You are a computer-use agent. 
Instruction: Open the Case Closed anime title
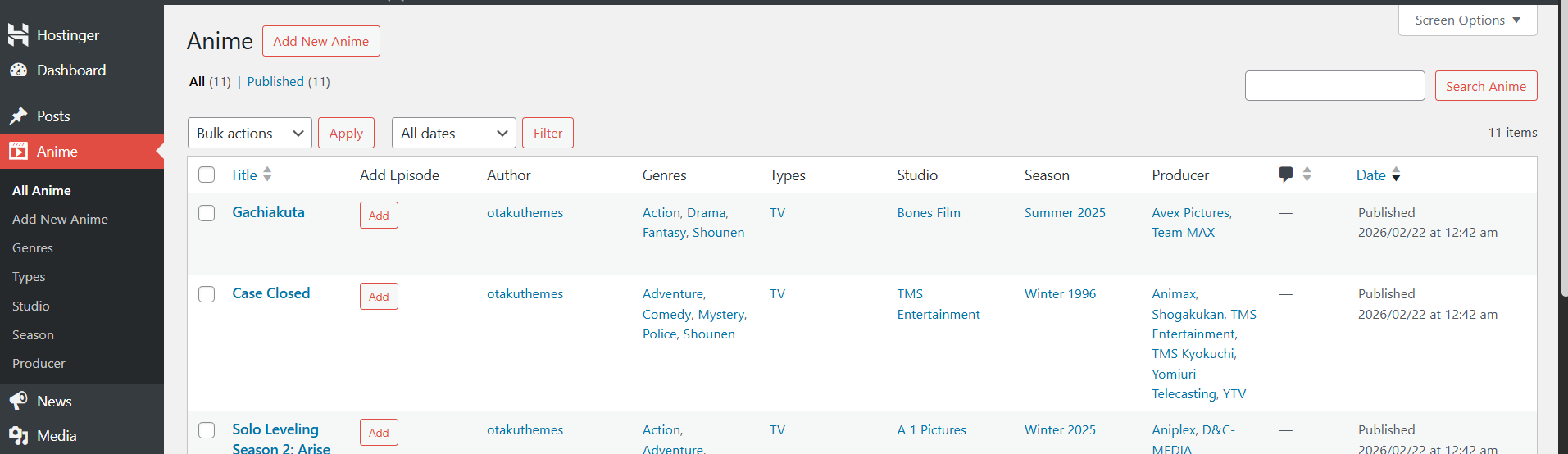point(271,293)
